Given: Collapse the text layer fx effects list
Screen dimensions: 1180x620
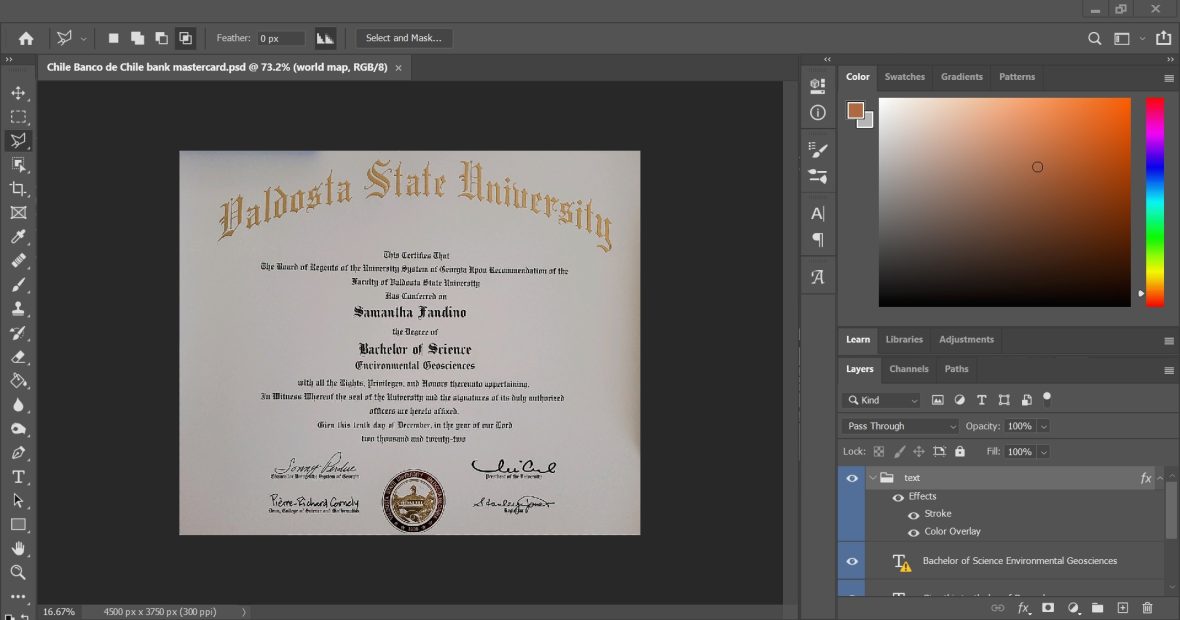Looking at the screenshot, I should (1160, 478).
